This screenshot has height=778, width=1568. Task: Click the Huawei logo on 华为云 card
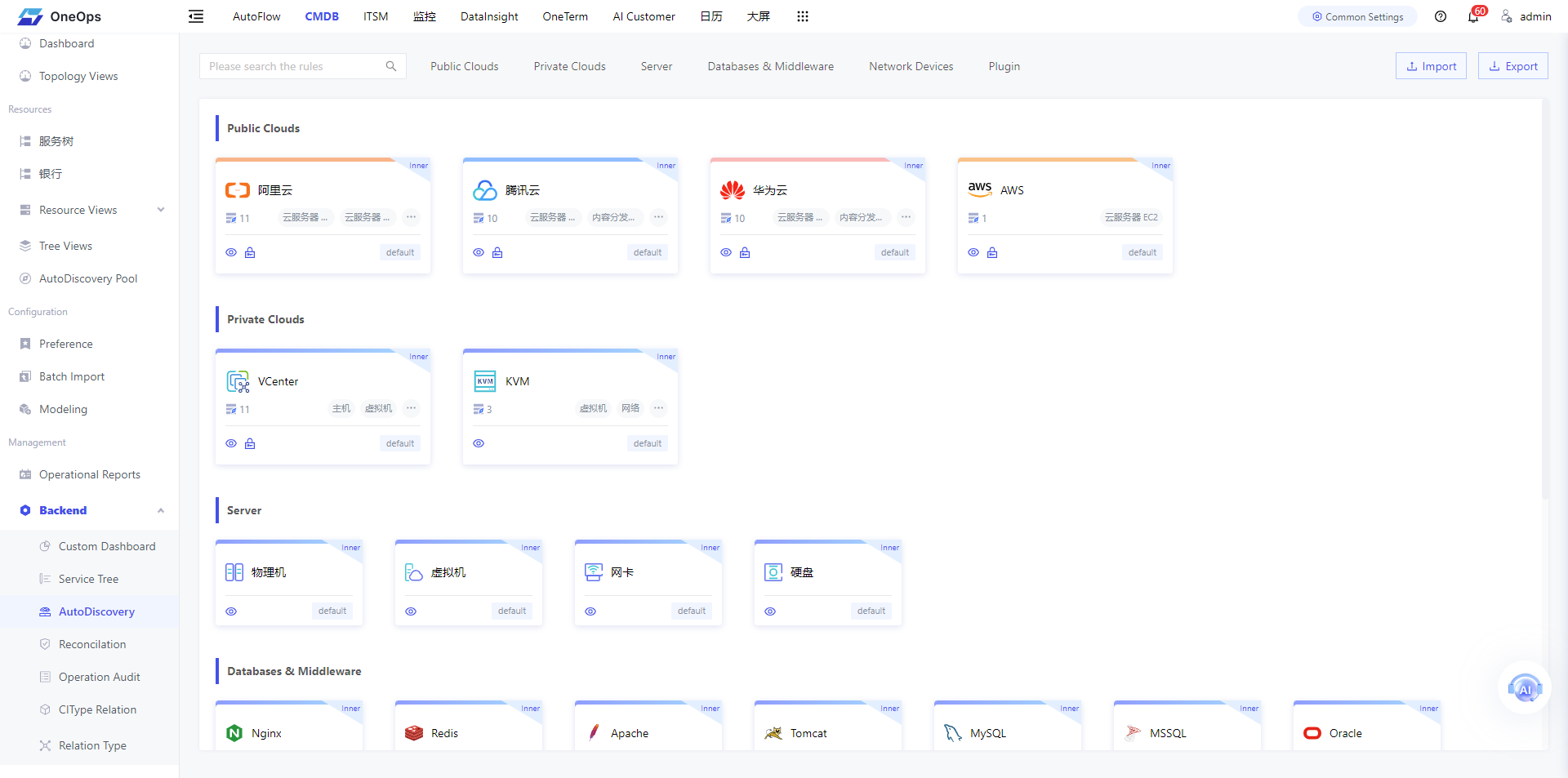tap(733, 190)
